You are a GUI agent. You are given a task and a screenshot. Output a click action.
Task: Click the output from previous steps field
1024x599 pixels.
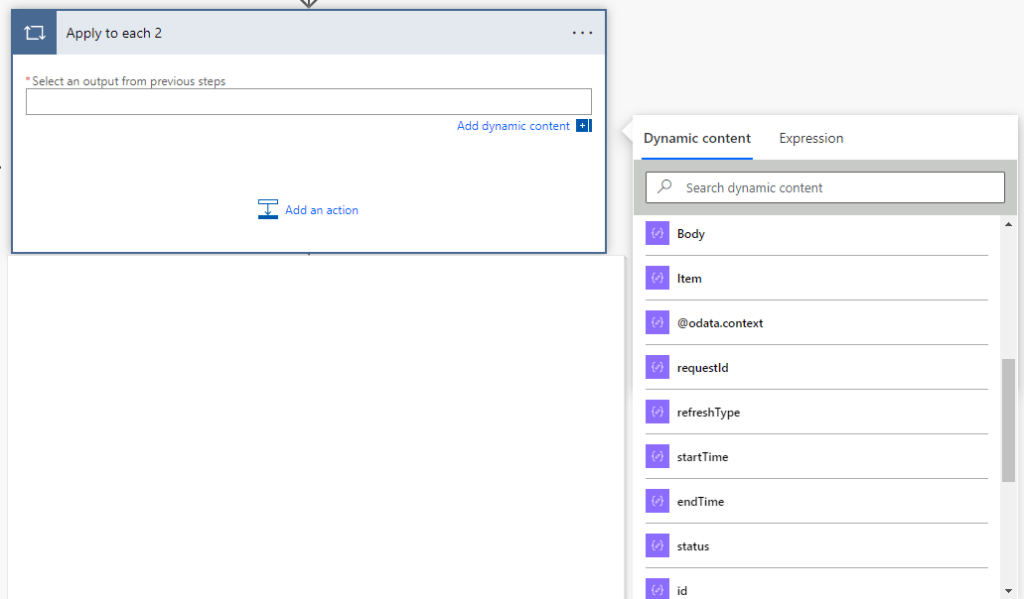(x=308, y=102)
